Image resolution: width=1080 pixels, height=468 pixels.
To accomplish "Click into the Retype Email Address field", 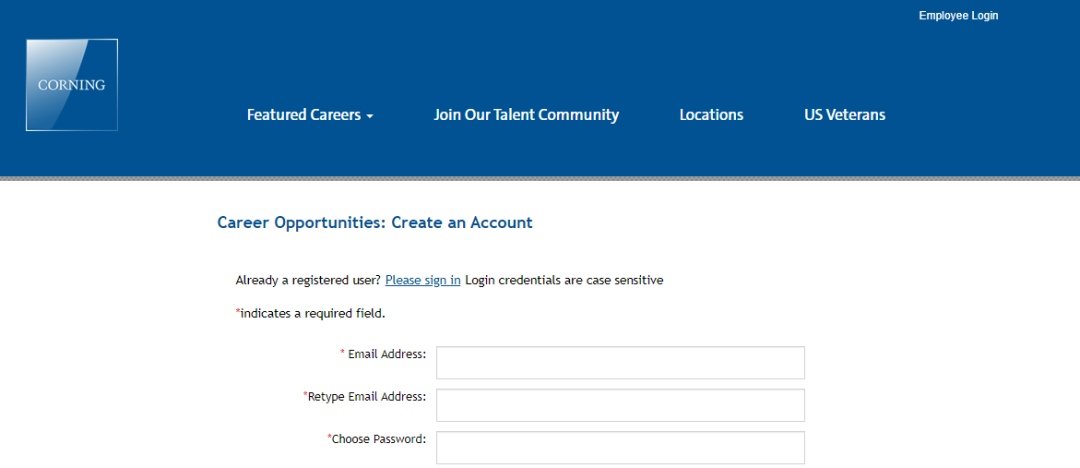I will [x=620, y=405].
